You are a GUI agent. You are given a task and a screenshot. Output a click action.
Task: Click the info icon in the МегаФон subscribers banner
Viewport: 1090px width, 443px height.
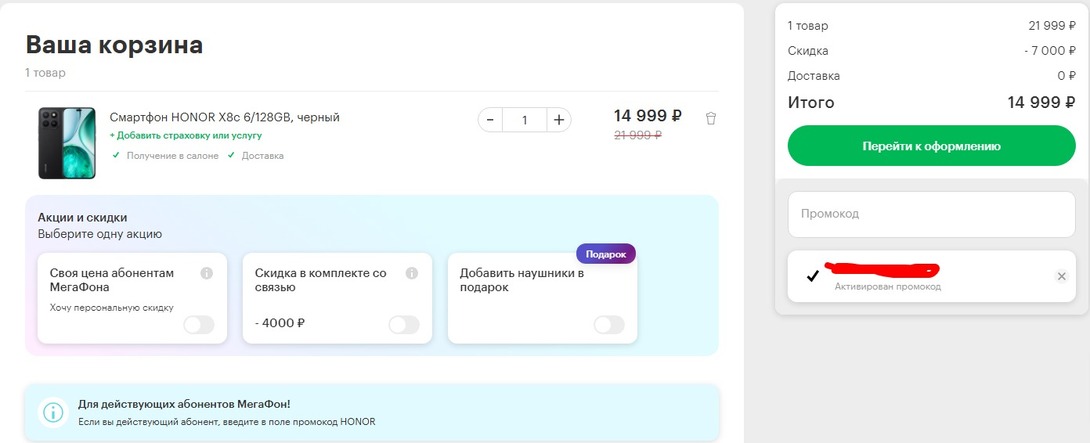pos(52,412)
